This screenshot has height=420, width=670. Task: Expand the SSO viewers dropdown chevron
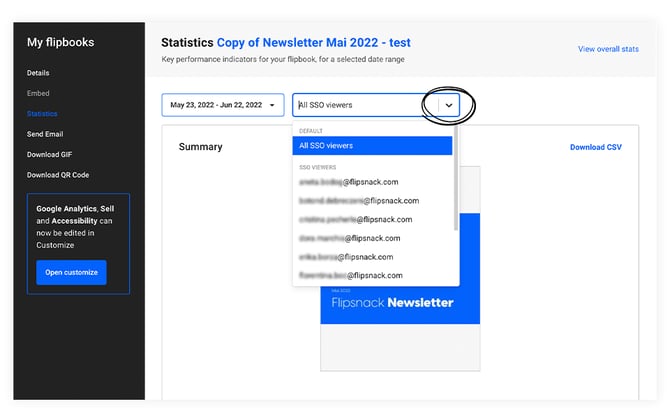click(449, 104)
